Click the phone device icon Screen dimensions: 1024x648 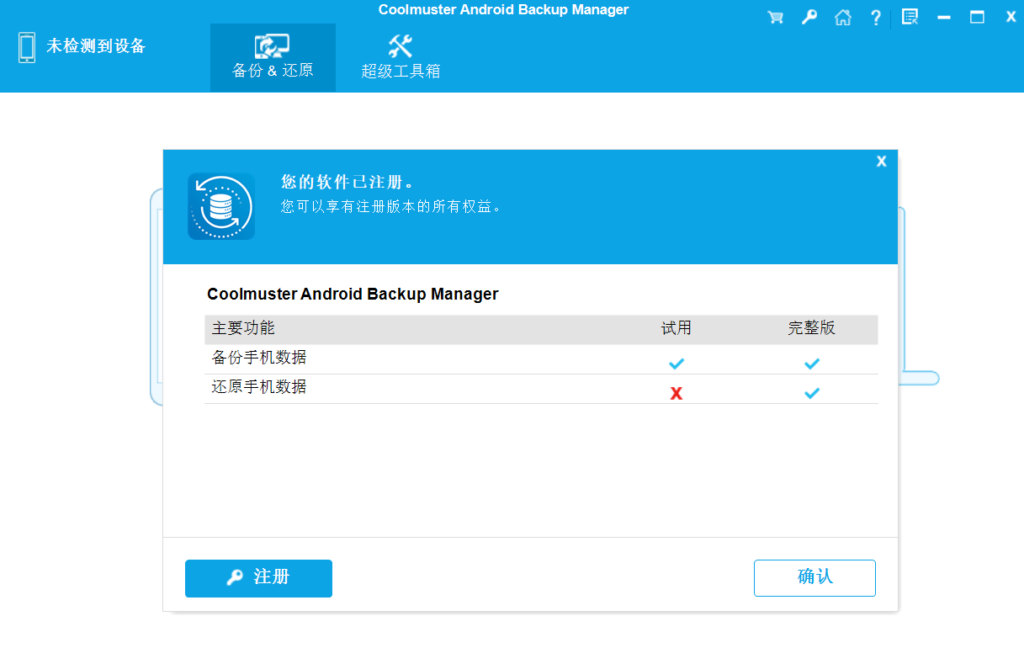(x=27, y=47)
